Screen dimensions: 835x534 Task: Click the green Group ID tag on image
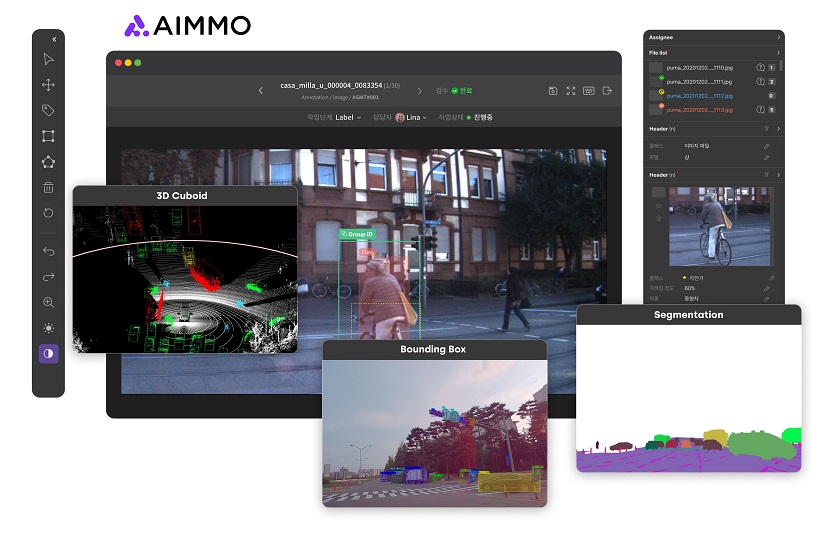(357, 234)
